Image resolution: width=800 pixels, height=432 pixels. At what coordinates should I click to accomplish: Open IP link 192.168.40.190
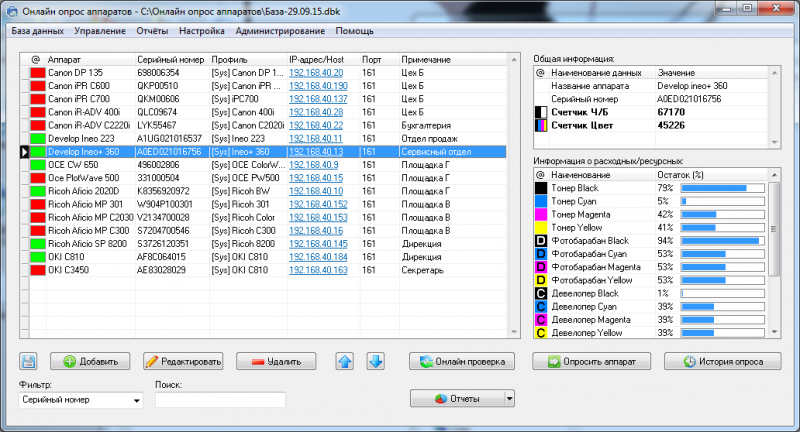pos(318,86)
